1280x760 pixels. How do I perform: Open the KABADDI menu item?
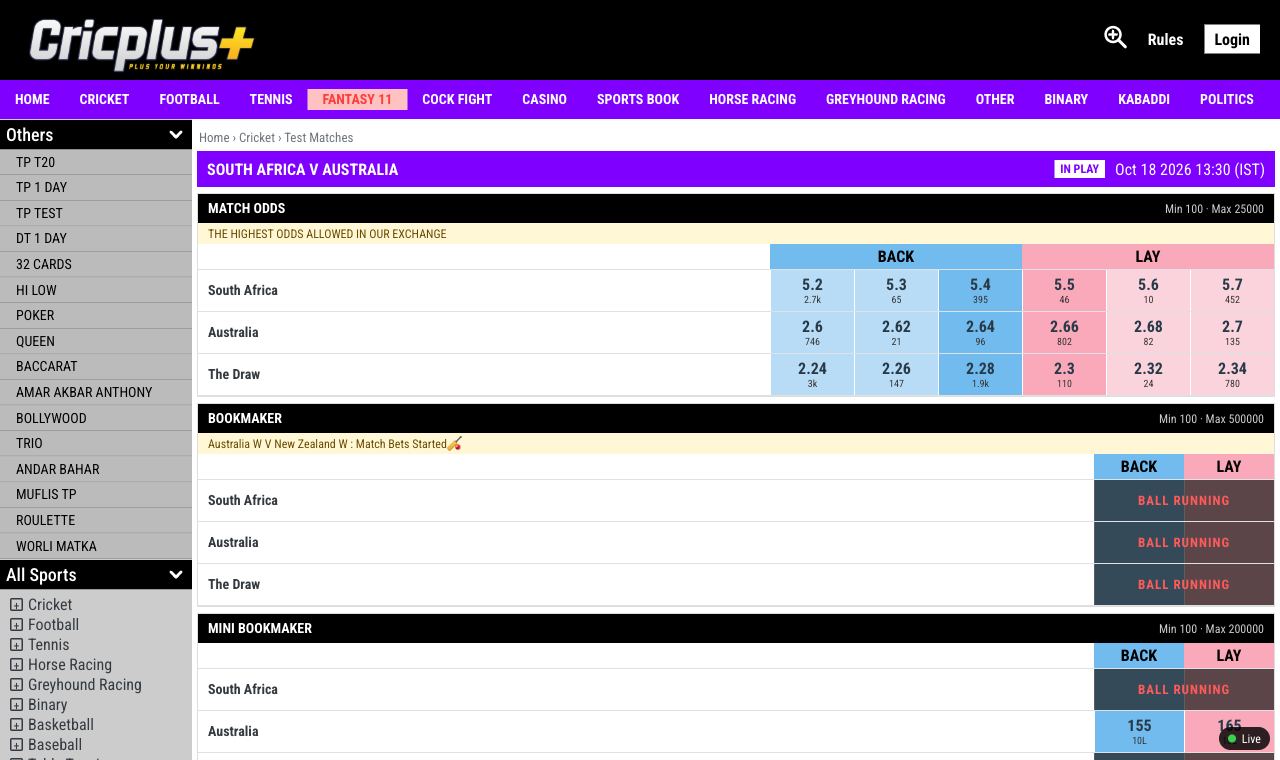[1144, 99]
